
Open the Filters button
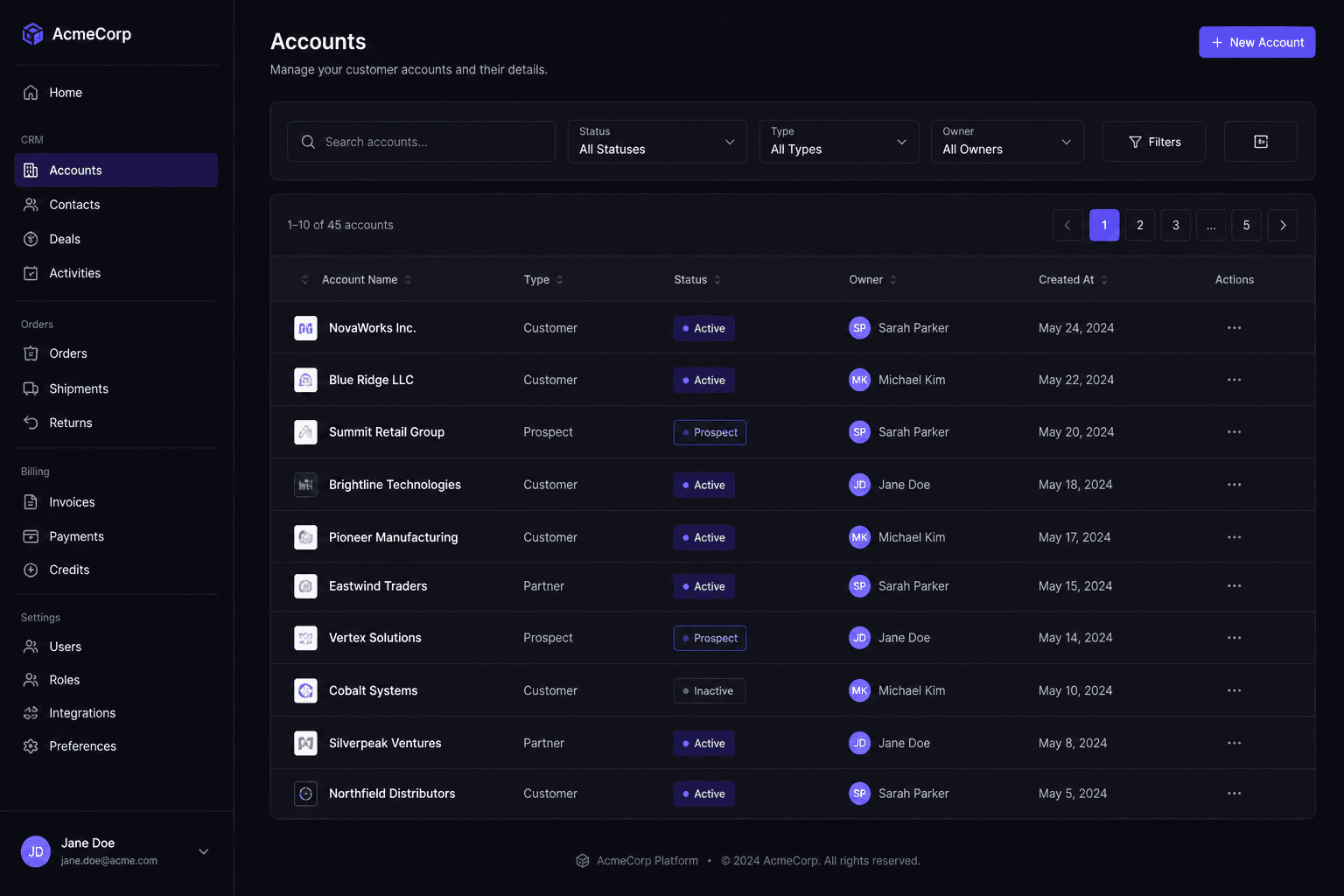click(x=1154, y=142)
